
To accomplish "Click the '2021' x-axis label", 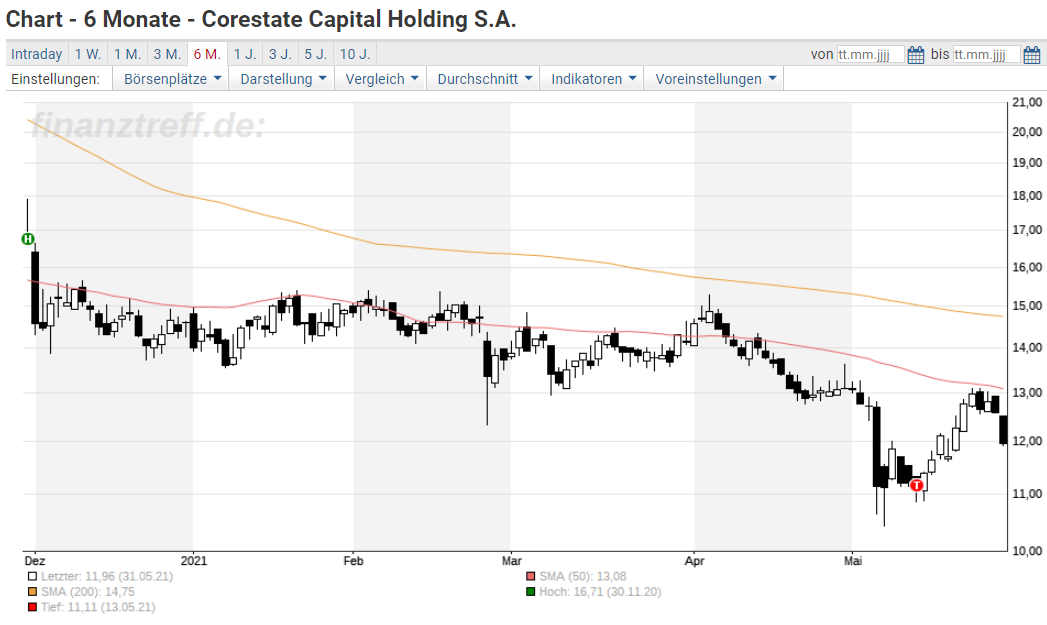I will coord(194,561).
